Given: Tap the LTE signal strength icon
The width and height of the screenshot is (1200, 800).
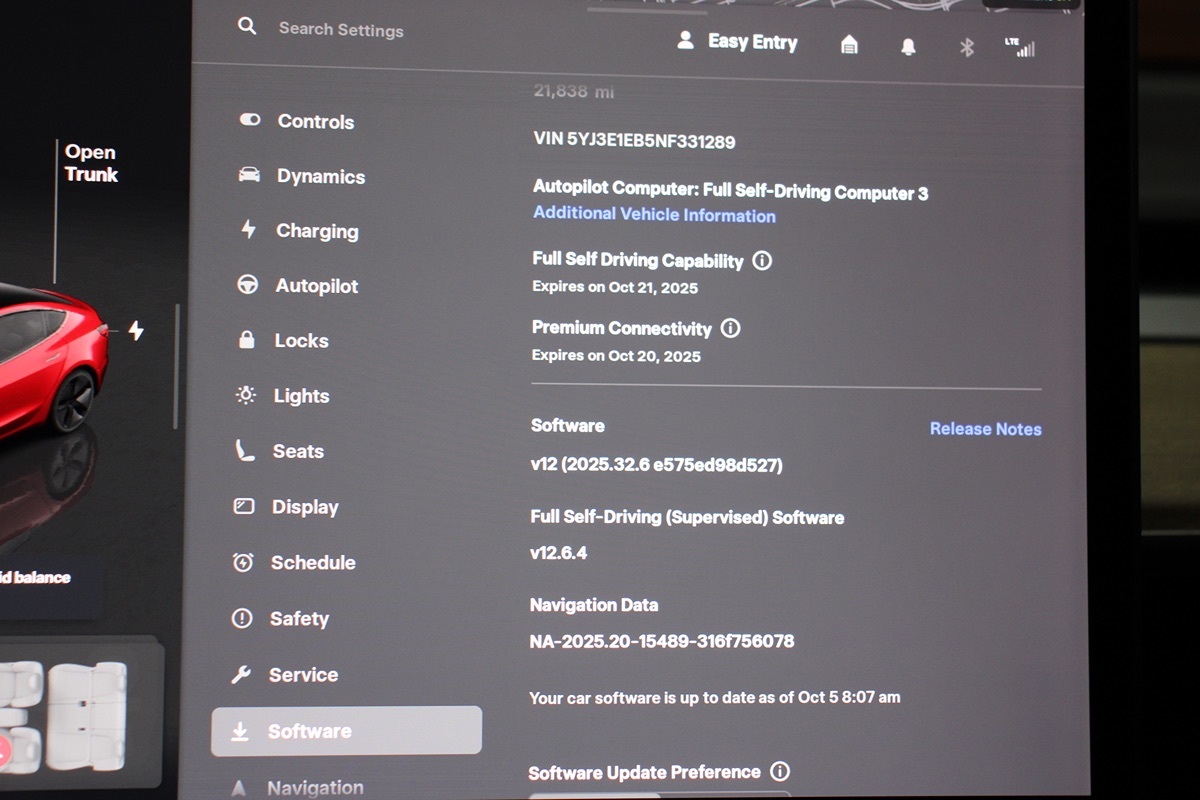Looking at the screenshot, I should (x=1020, y=47).
